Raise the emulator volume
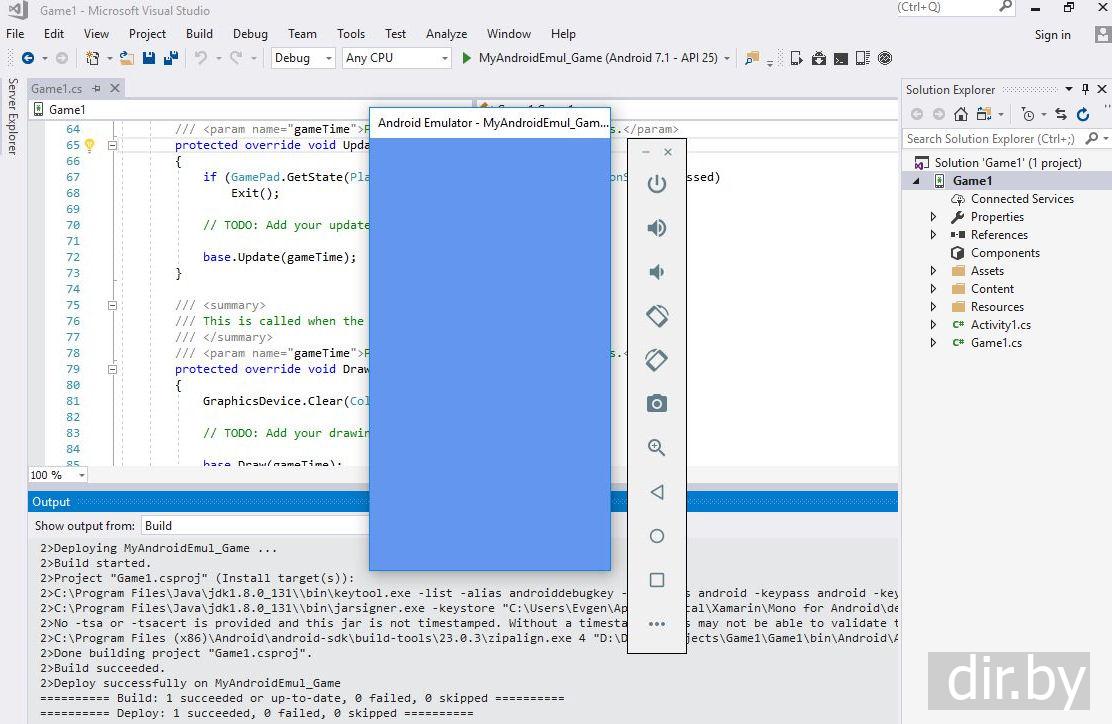The height and width of the screenshot is (724, 1112). [x=656, y=228]
